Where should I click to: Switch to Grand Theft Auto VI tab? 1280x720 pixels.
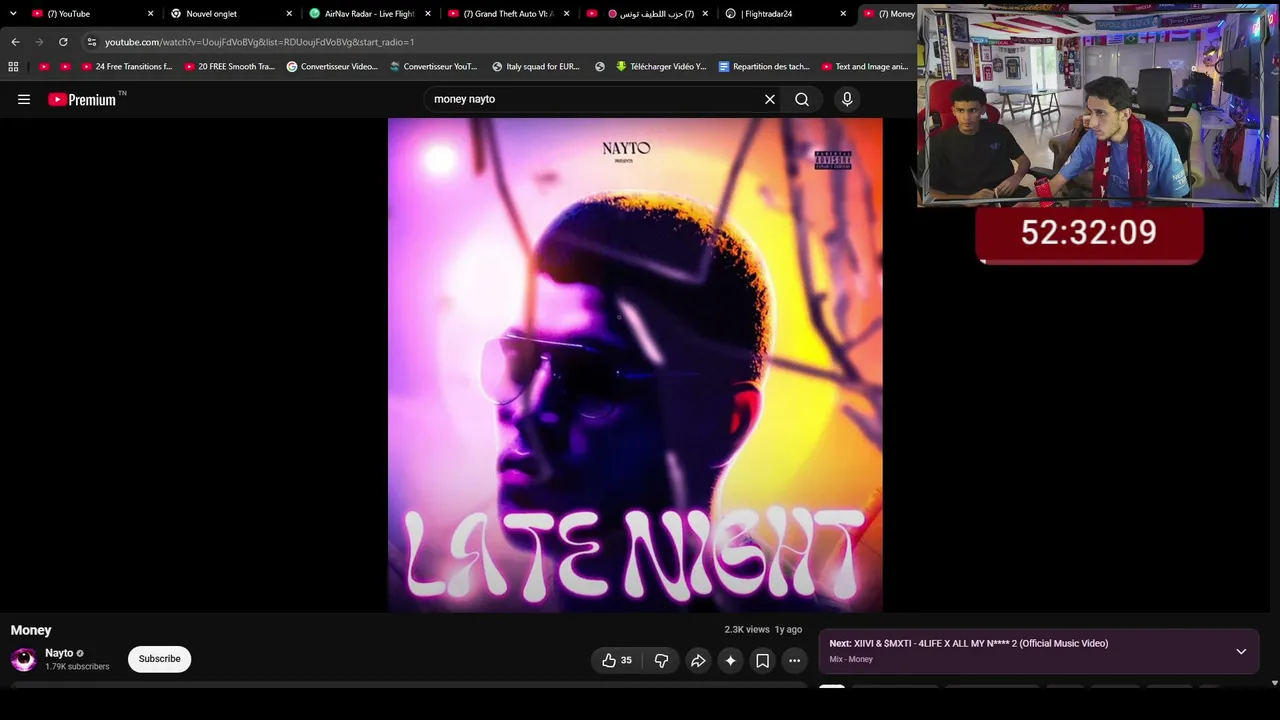[507, 14]
